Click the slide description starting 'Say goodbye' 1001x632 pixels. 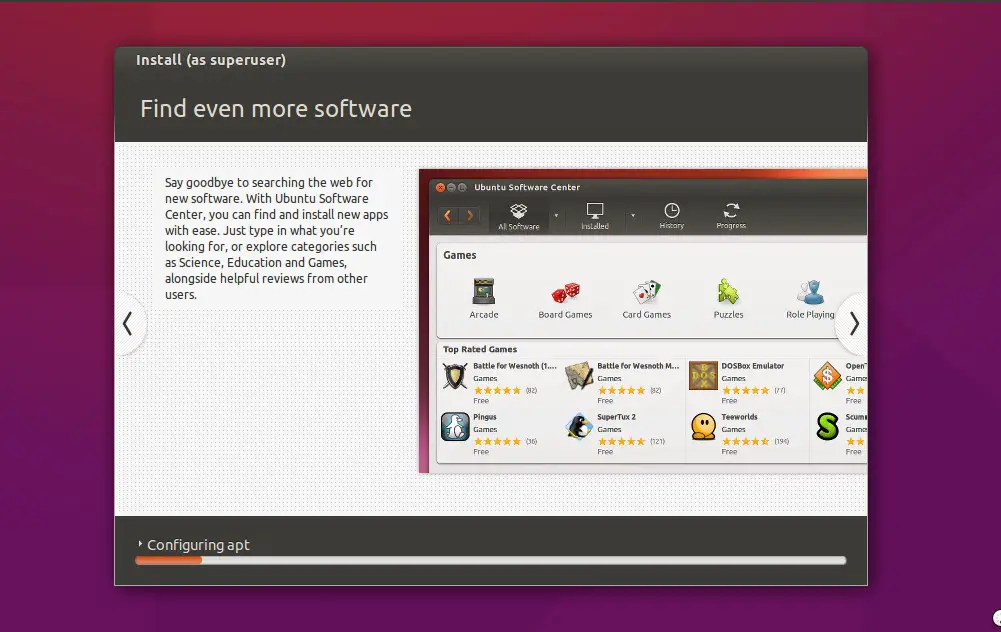coord(276,239)
